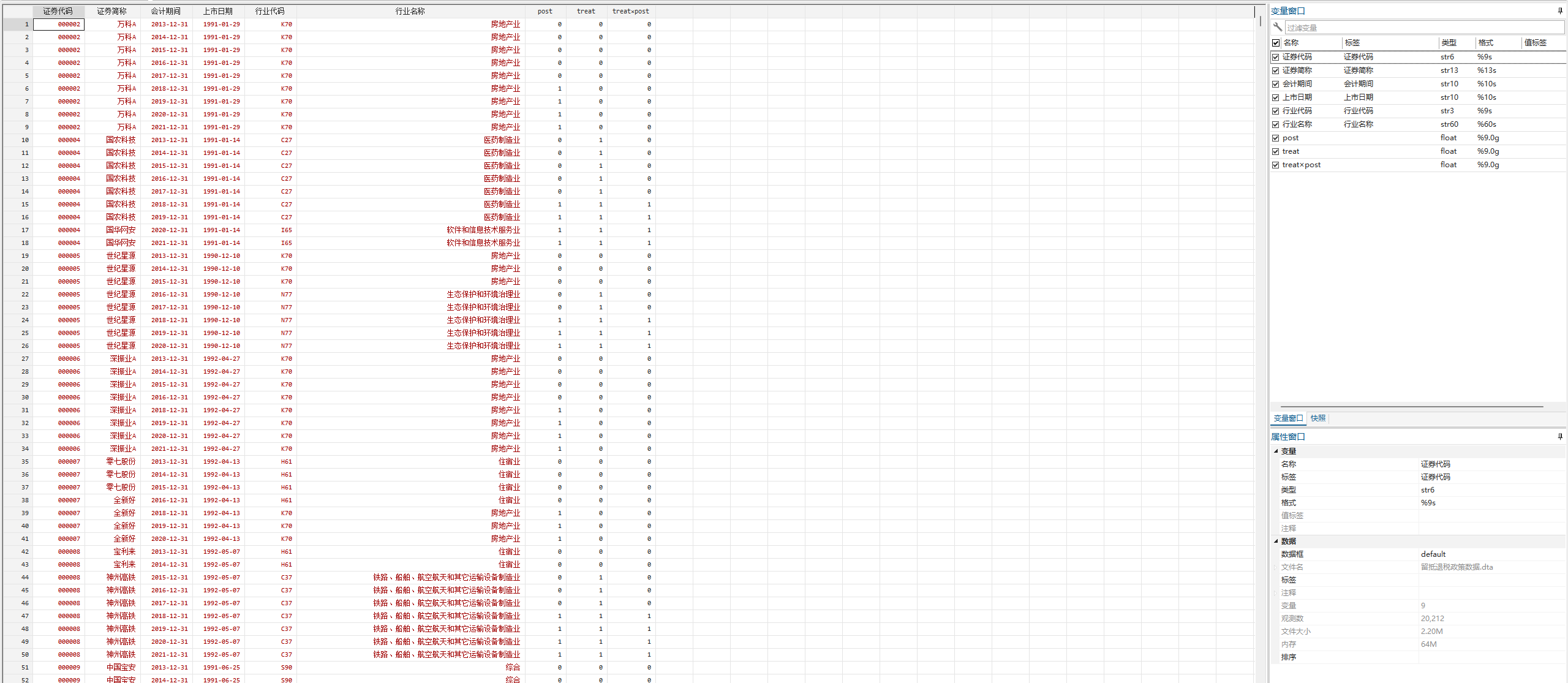The height and width of the screenshot is (683, 1568).
Task: Uncheck the 行业名称 variable checkbox
Action: [1276, 124]
